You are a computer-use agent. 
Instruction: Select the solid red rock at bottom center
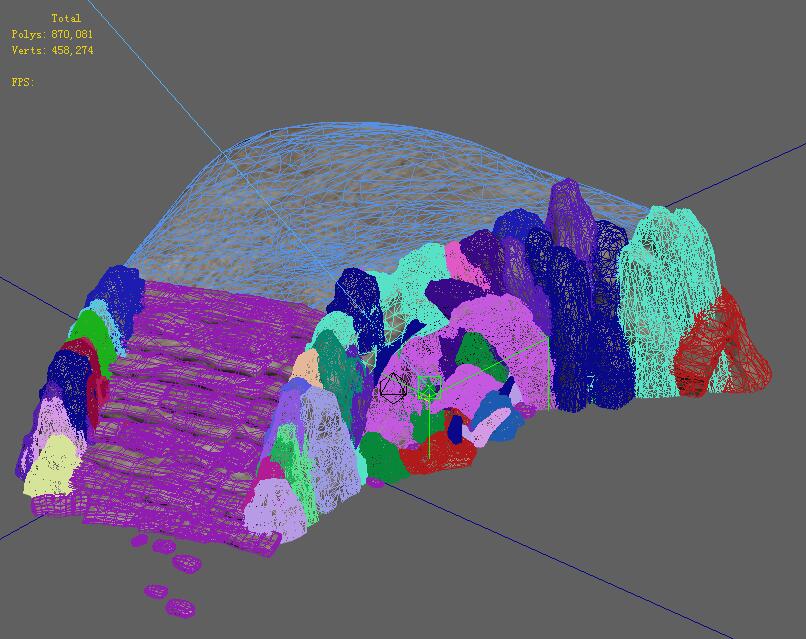[x=437, y=452]
